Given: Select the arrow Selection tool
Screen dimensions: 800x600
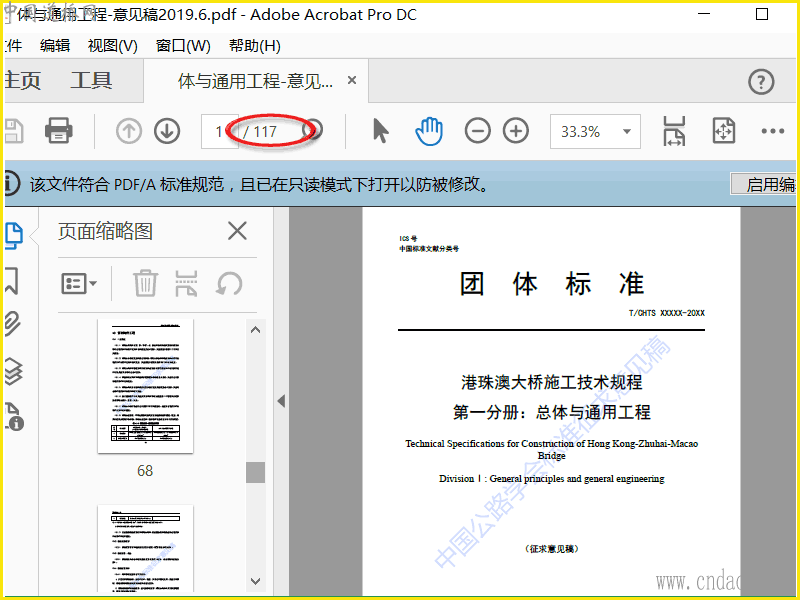Looking at the screenshot, I should [x=381, y=131].
